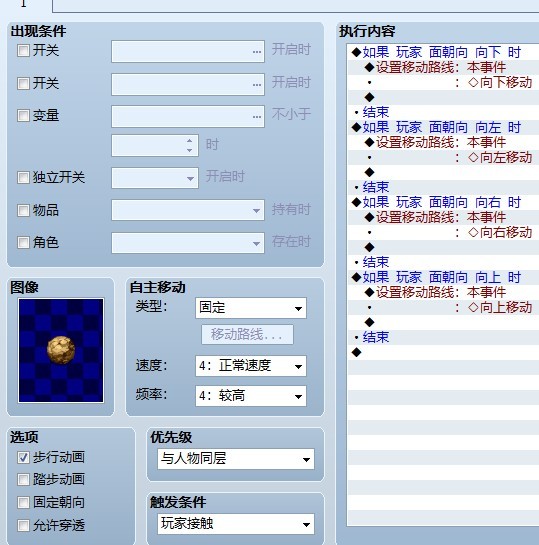
Task: Select 设置移动路线 line under 向左 condition
Action: click(443, 143)
